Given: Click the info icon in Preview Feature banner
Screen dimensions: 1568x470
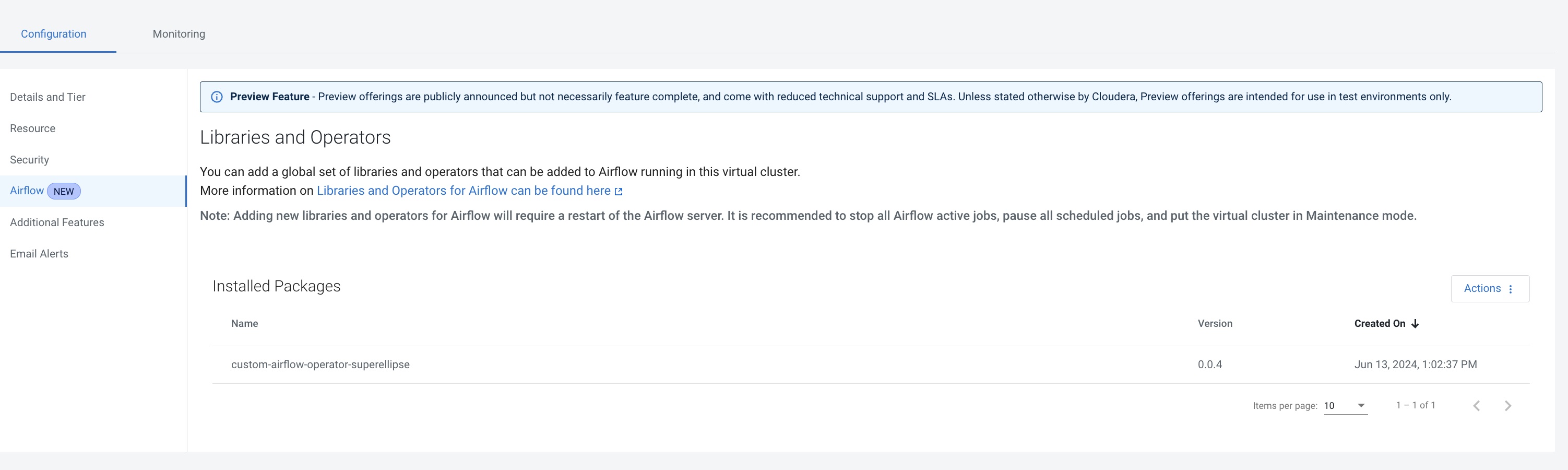Looking at the screenshot, I should [217, 97].
